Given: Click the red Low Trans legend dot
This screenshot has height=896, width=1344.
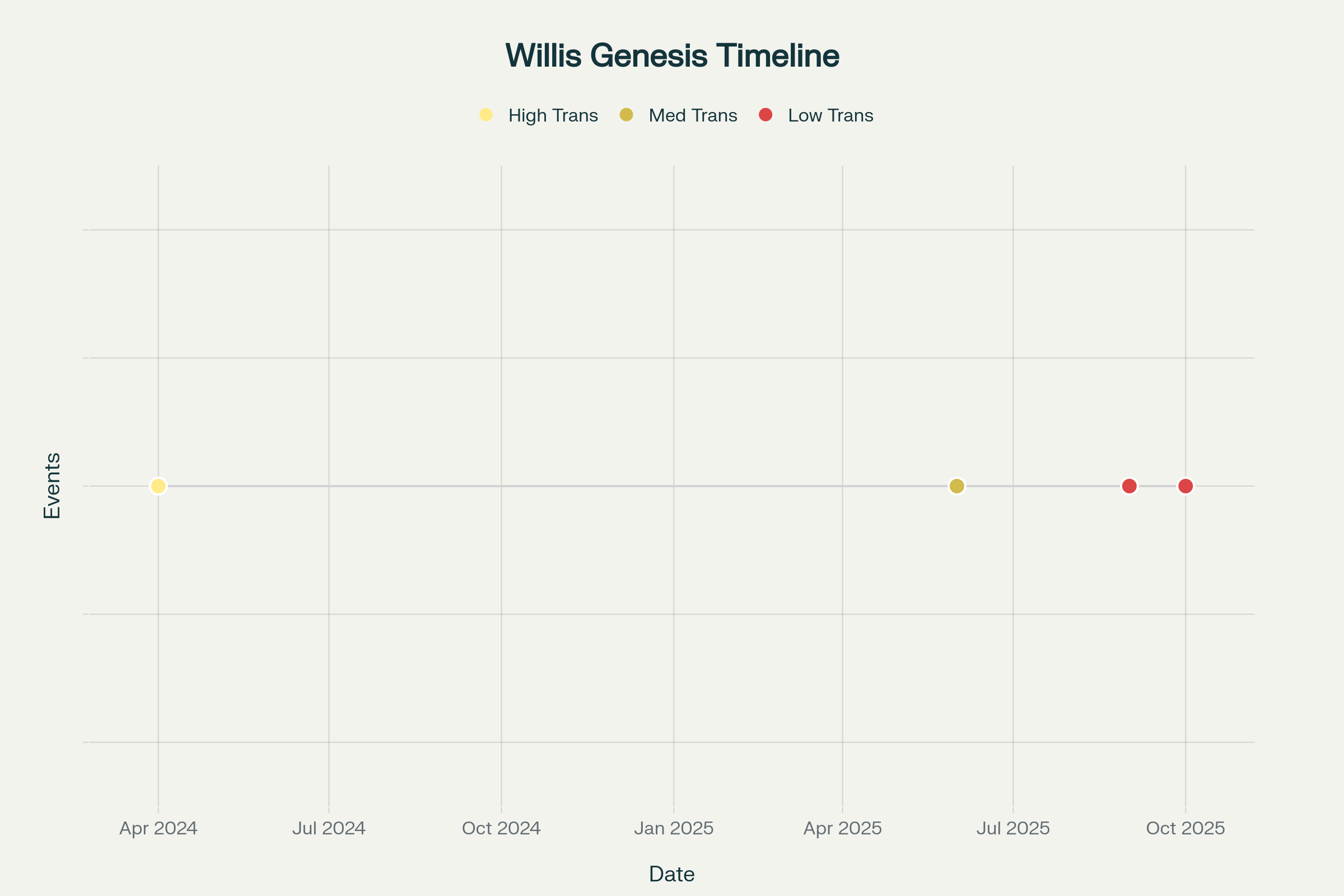Looking at the screenshot, I should coord(766,115).
